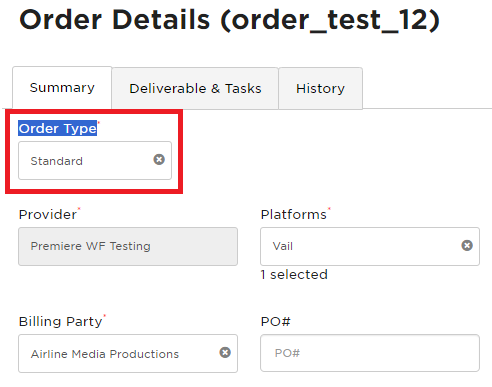Click the Platforms field label

point(293,215)
